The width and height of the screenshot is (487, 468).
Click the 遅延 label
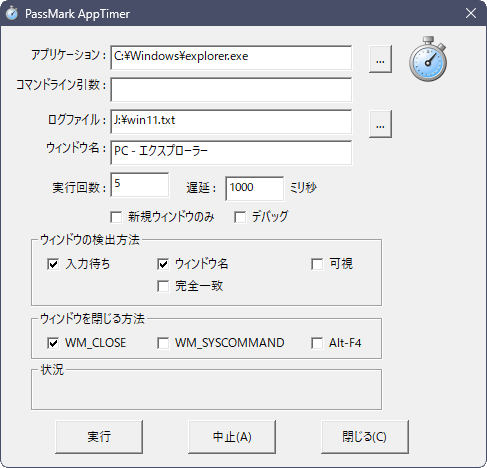pos(201,188)
